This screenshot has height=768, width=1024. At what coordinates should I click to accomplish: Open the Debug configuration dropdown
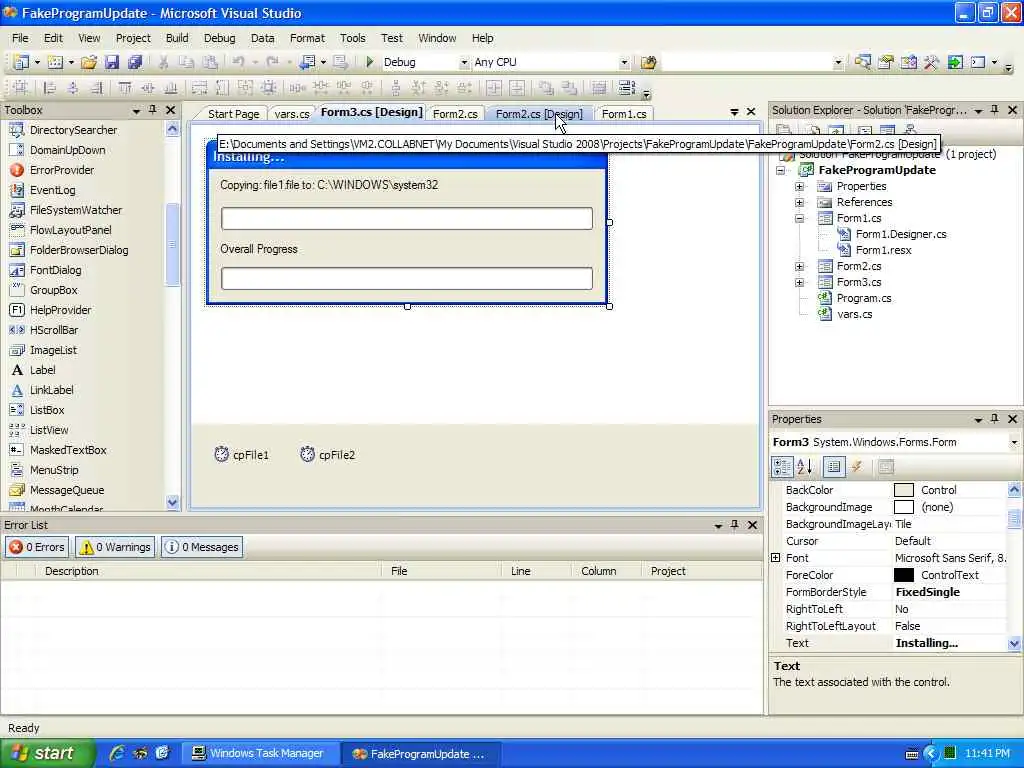[x=464, y=63]
